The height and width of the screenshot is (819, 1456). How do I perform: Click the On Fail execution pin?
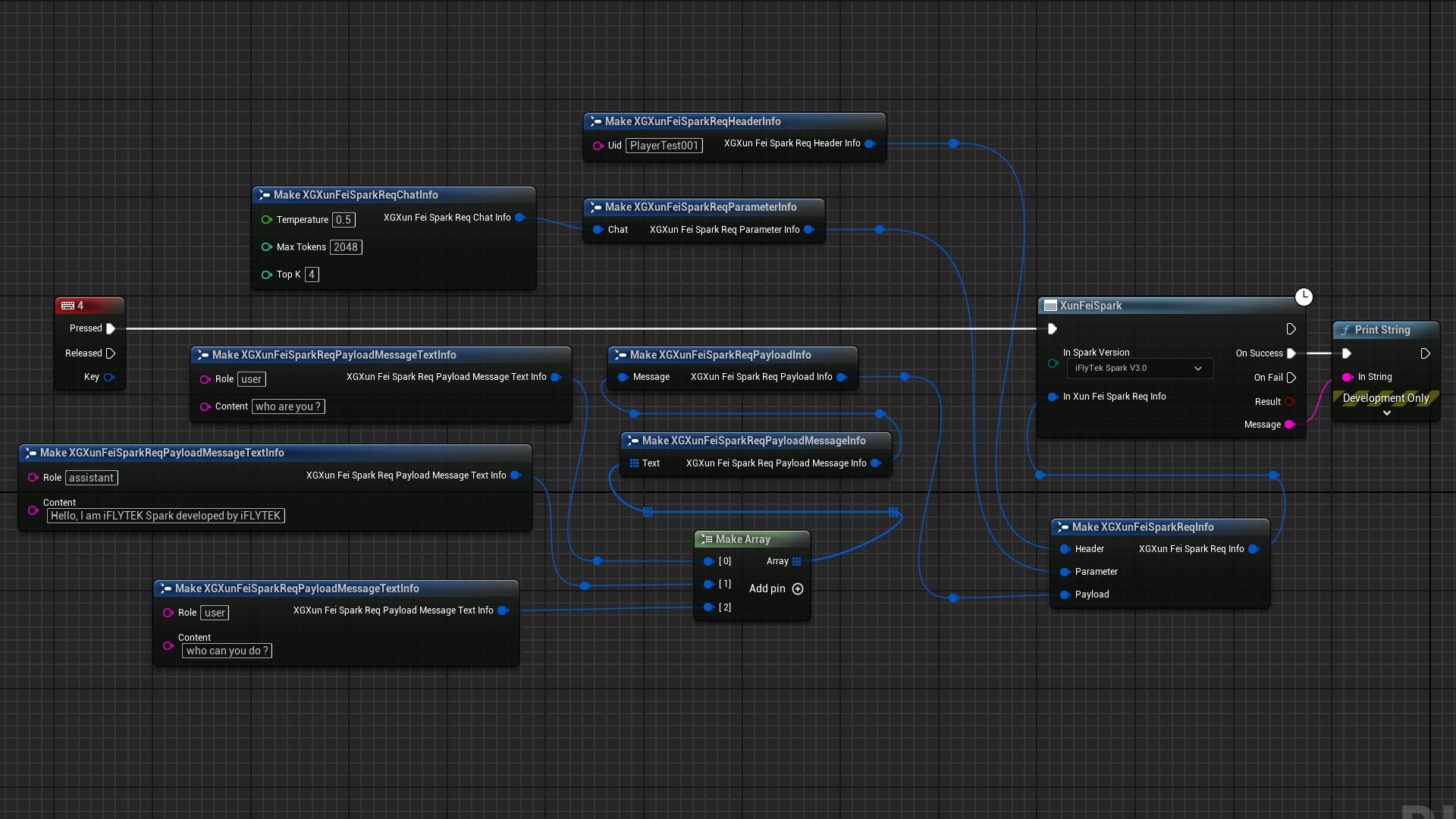click(1291, 378)
